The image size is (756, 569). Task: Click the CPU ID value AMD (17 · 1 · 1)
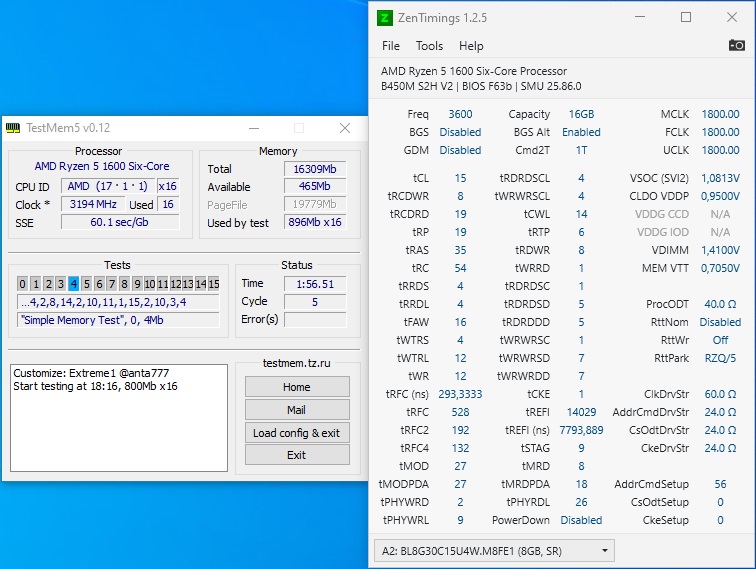pyautogui.click(x=108, y=186)
